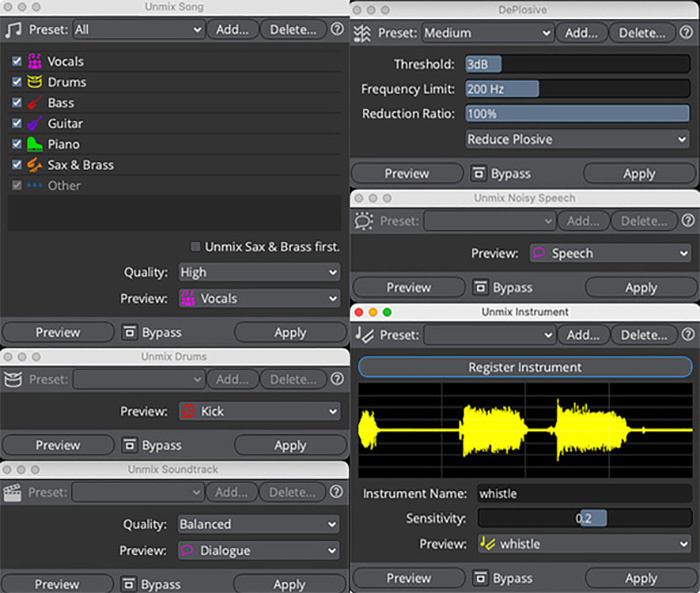Open help in DePlosive window
The image size is (700, 593).
point(687,33)
